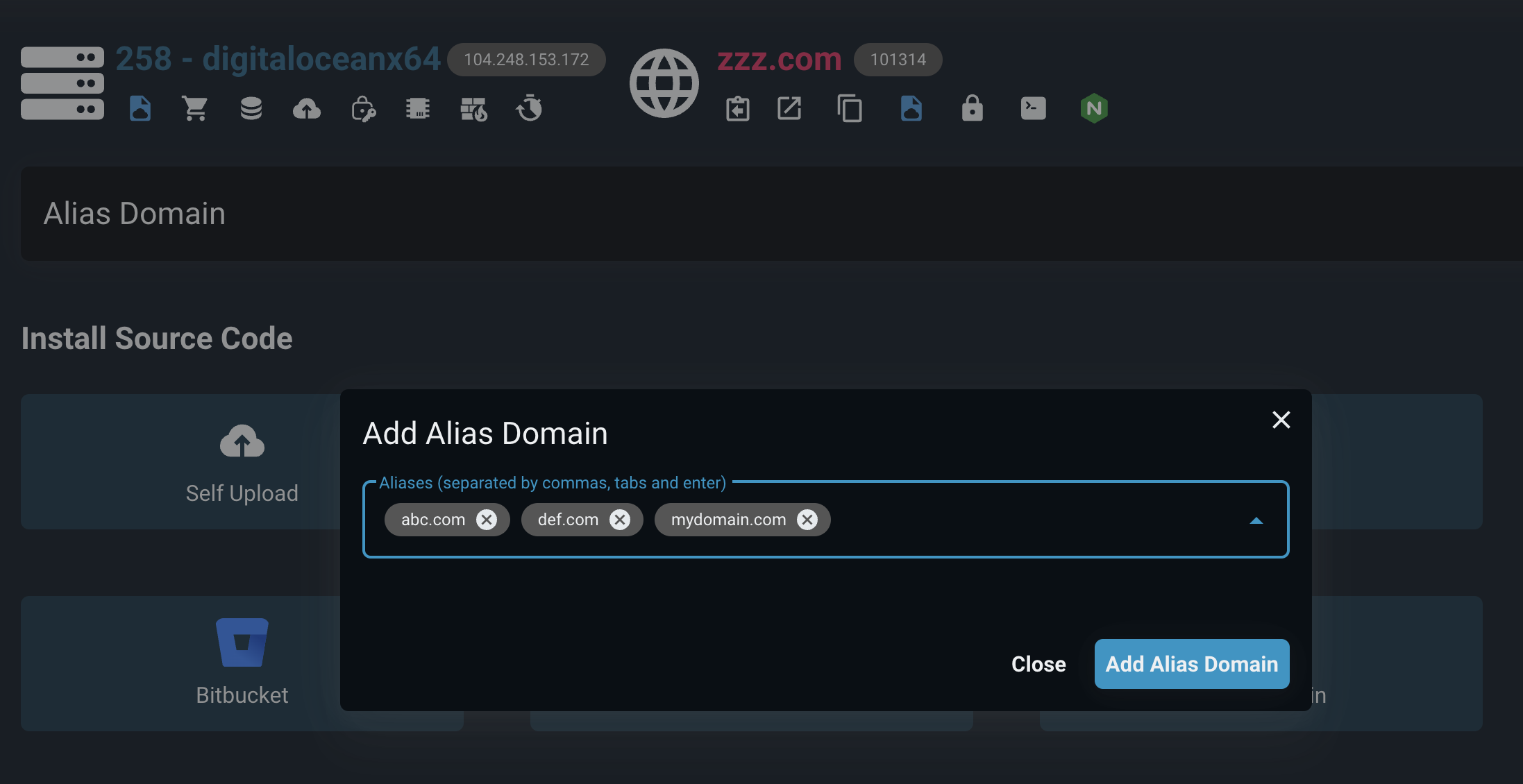Open the database icon for the server

coord(251,108)
